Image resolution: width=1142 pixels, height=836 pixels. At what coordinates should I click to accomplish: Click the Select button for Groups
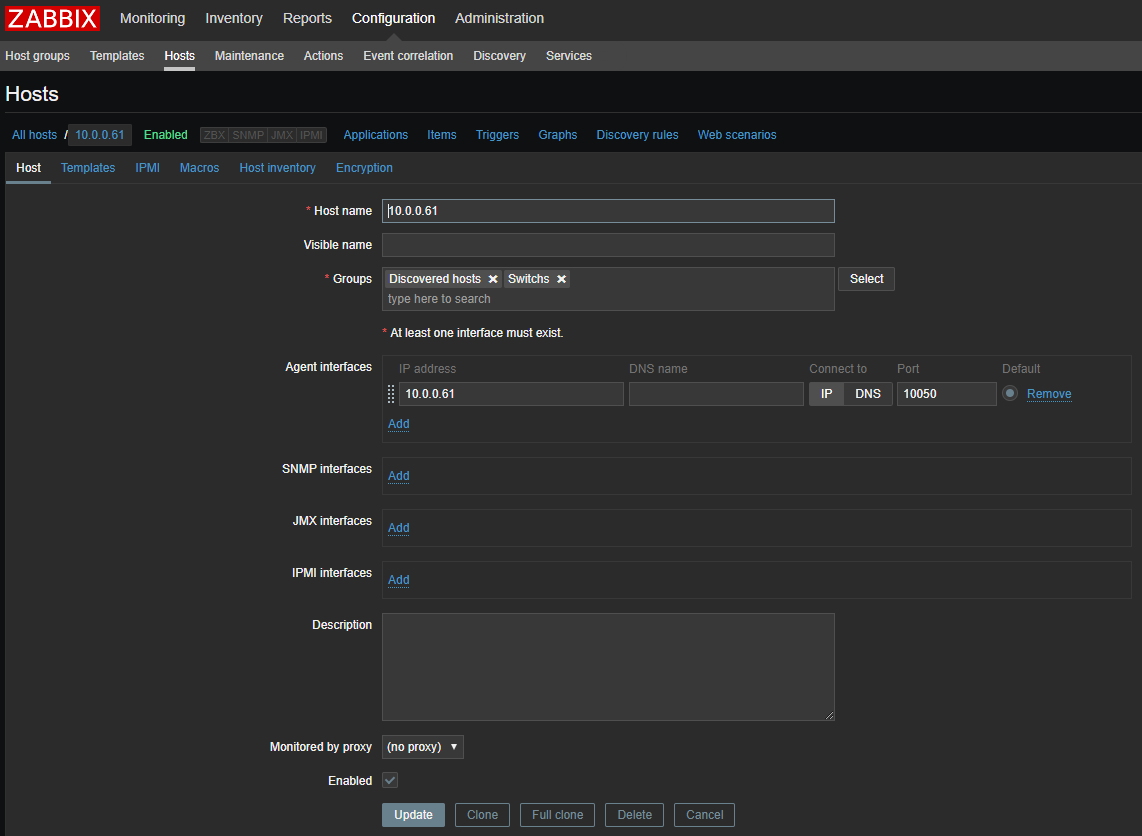click(x=866, y=279)
